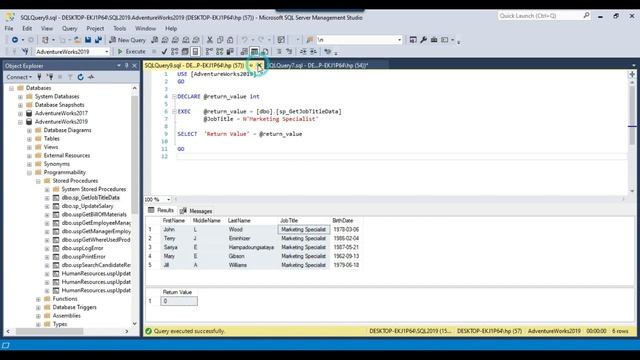Click the Toolbox icon in the toolbar

(434, 40)
